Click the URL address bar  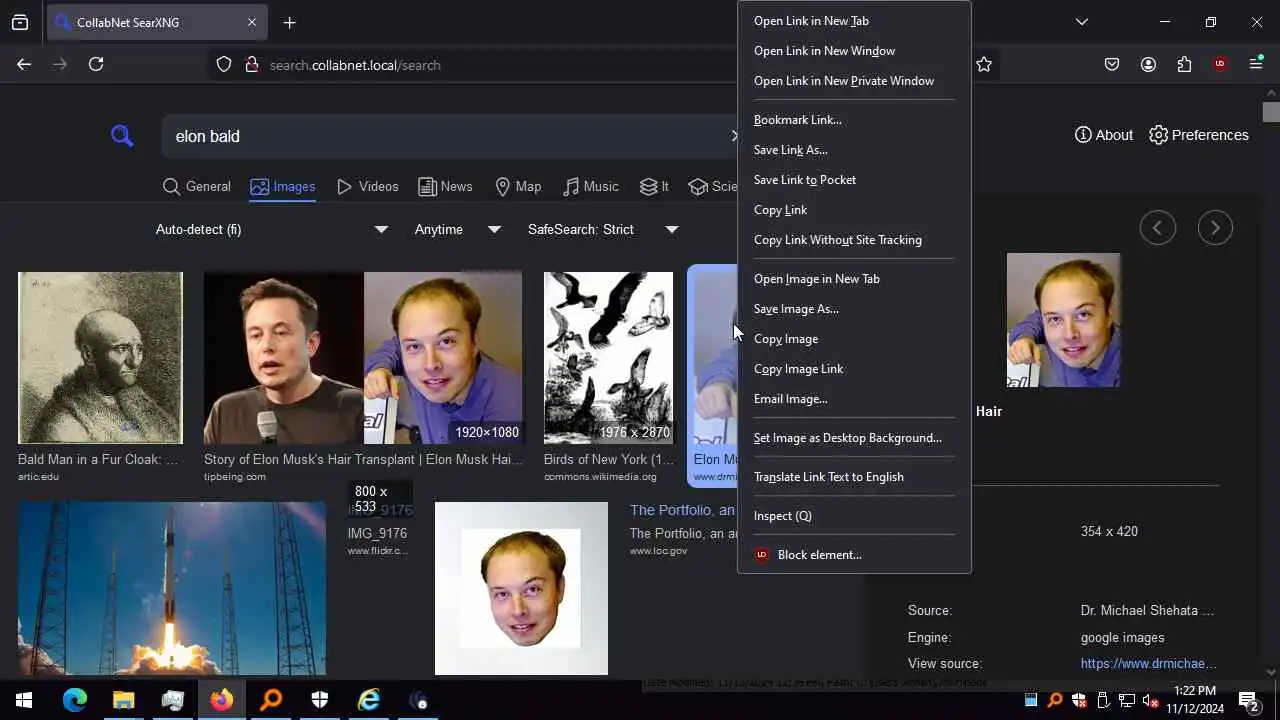click(500, 65)
